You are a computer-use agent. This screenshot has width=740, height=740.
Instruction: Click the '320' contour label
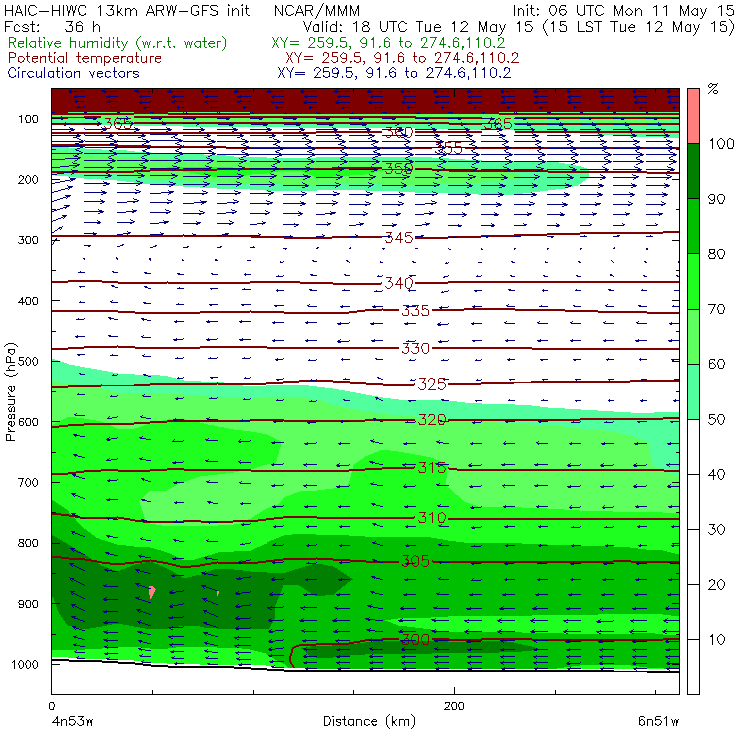coord(432,420)
